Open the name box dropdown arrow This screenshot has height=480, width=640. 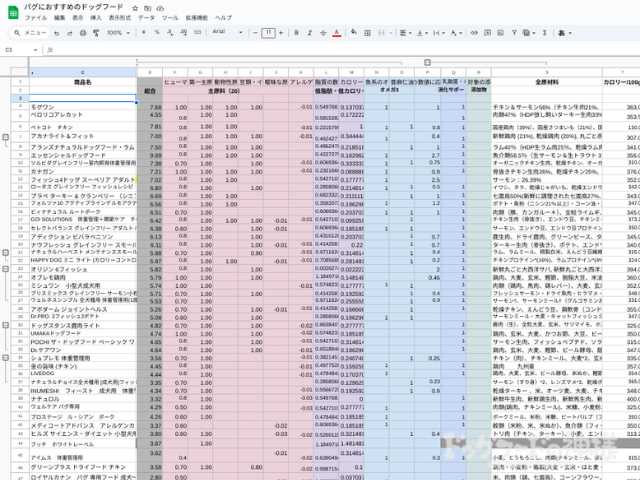coord(36,50)
